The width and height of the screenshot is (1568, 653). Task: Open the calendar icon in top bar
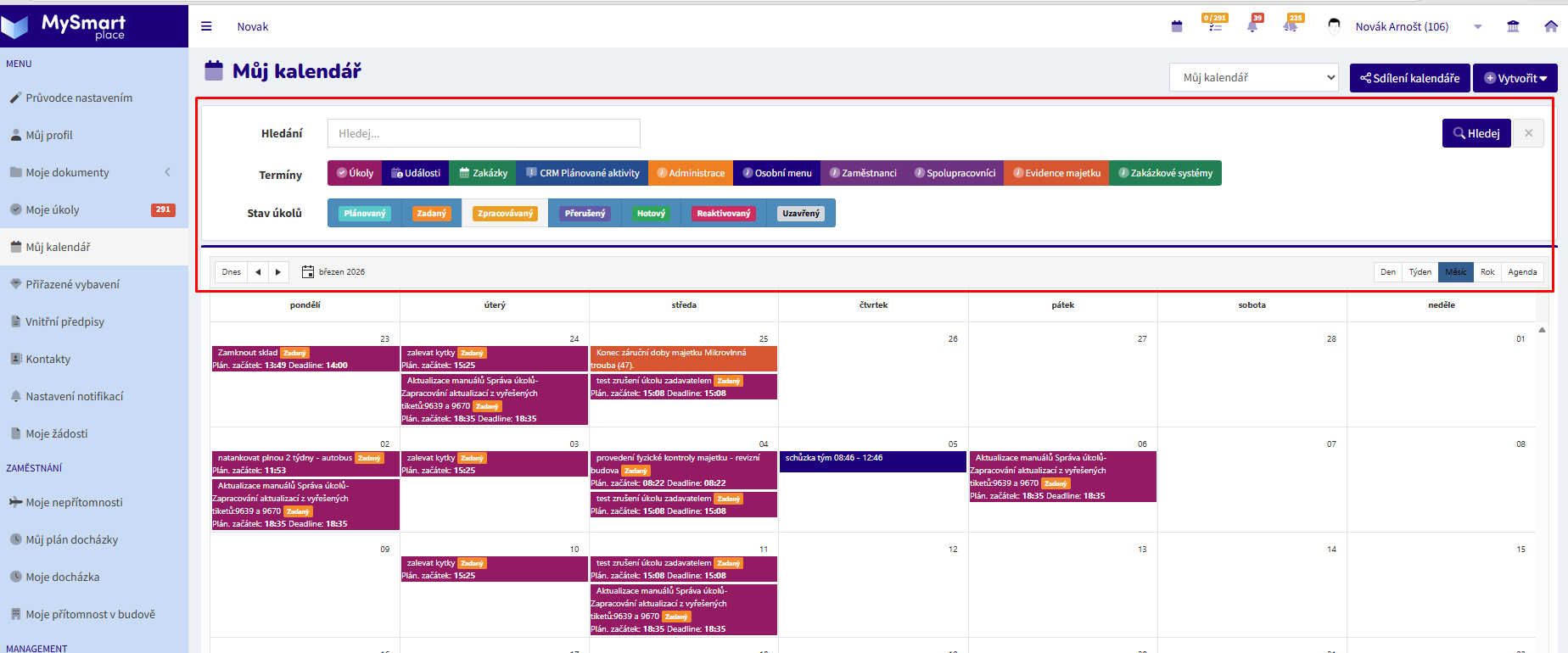[1177, 26]
